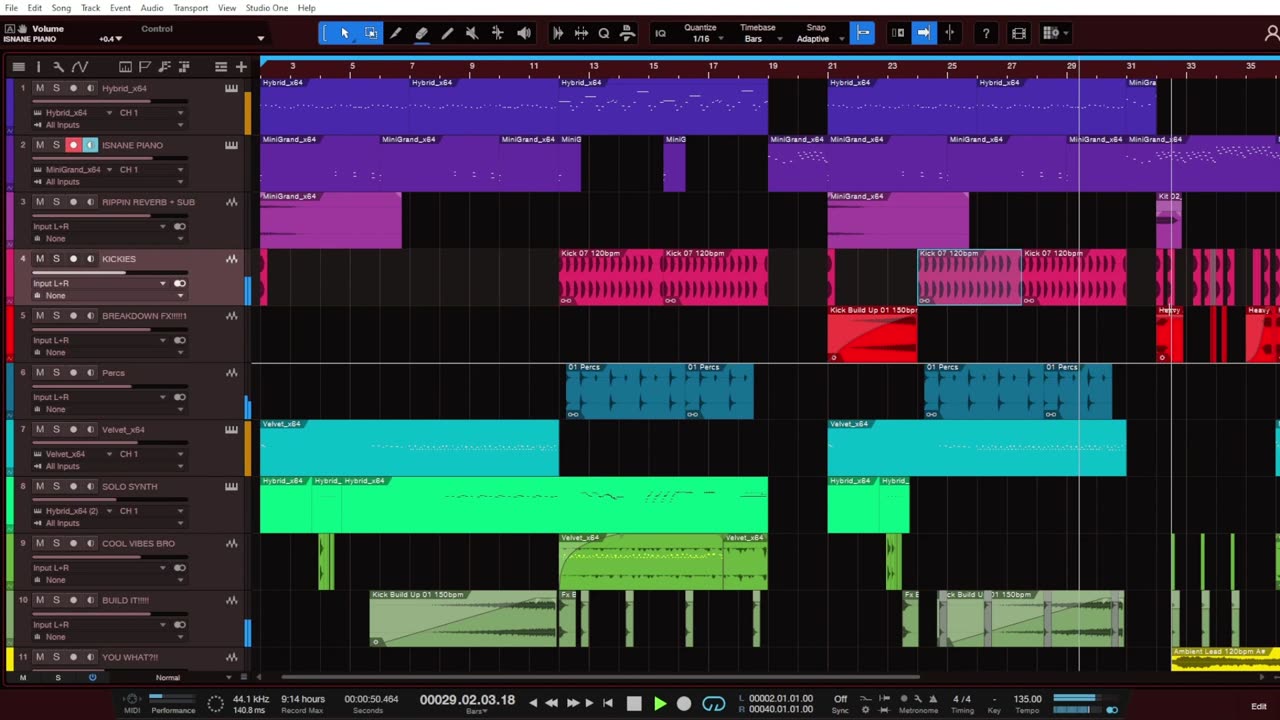Viewport: 1280px width, 720px height.
Task: Toggle the Snap to grid button
Action: 863,33
